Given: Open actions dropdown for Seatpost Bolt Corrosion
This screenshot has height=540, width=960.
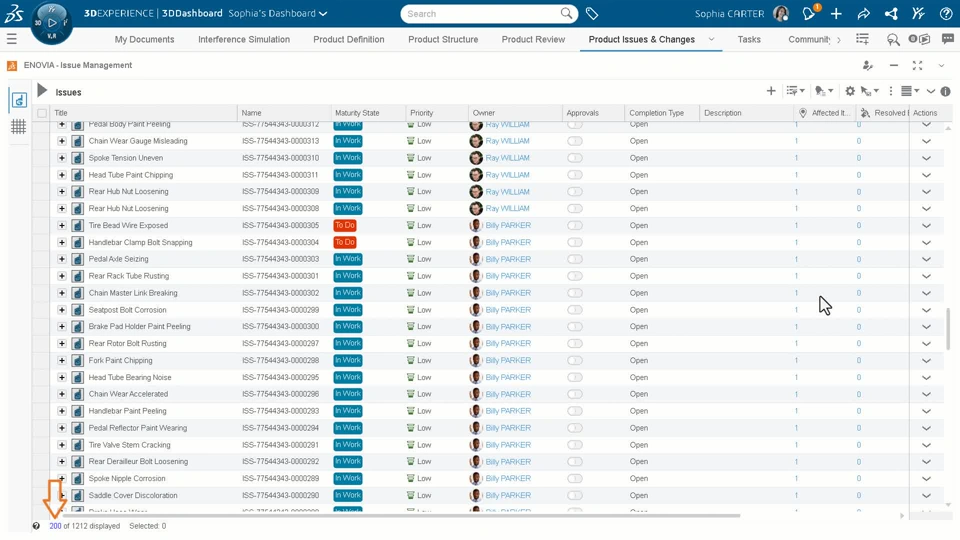Looking at the screenshot, I should click(x=926, y=310).
